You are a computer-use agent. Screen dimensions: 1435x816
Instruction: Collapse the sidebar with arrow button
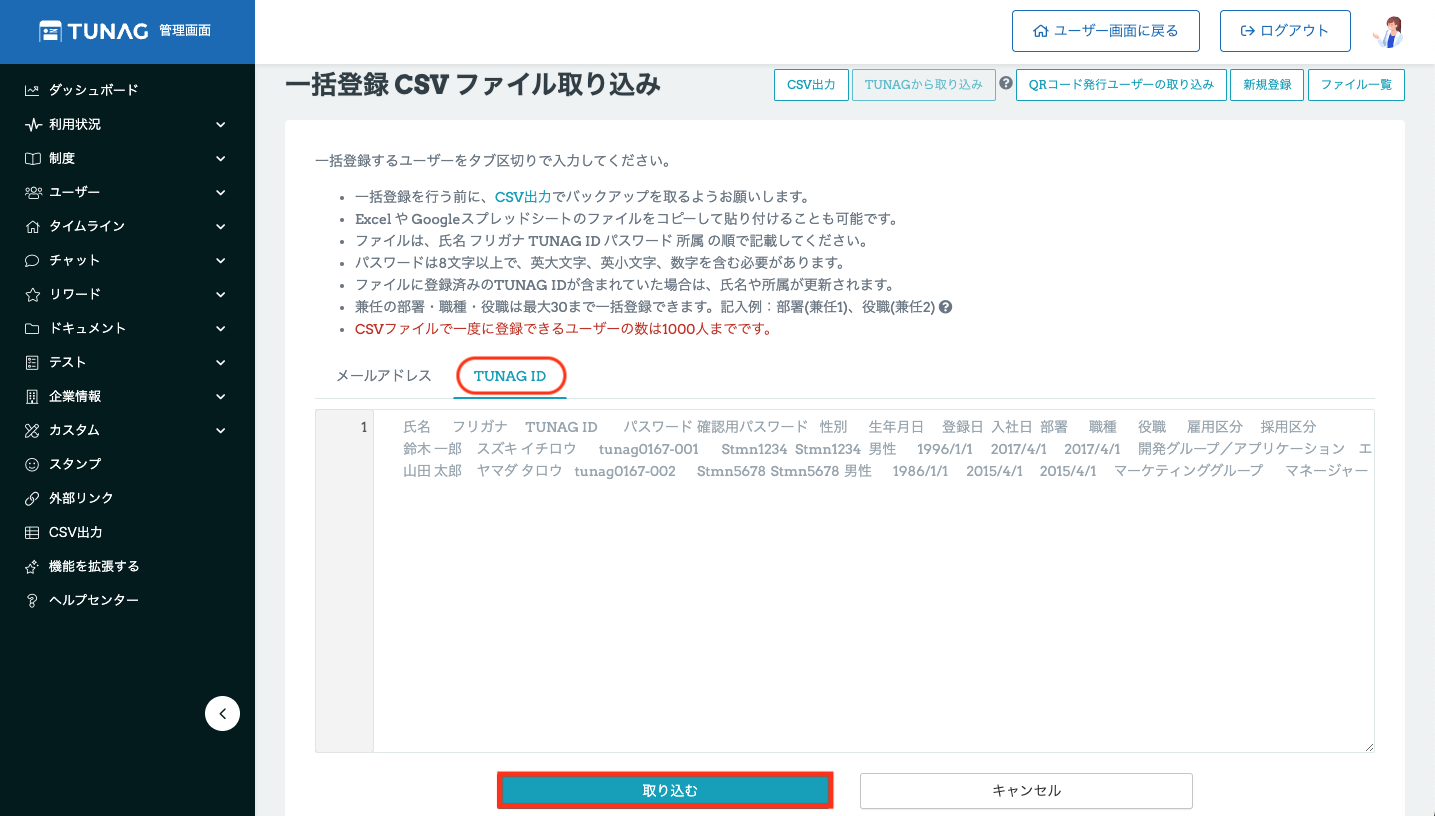[x=222, y=713]
